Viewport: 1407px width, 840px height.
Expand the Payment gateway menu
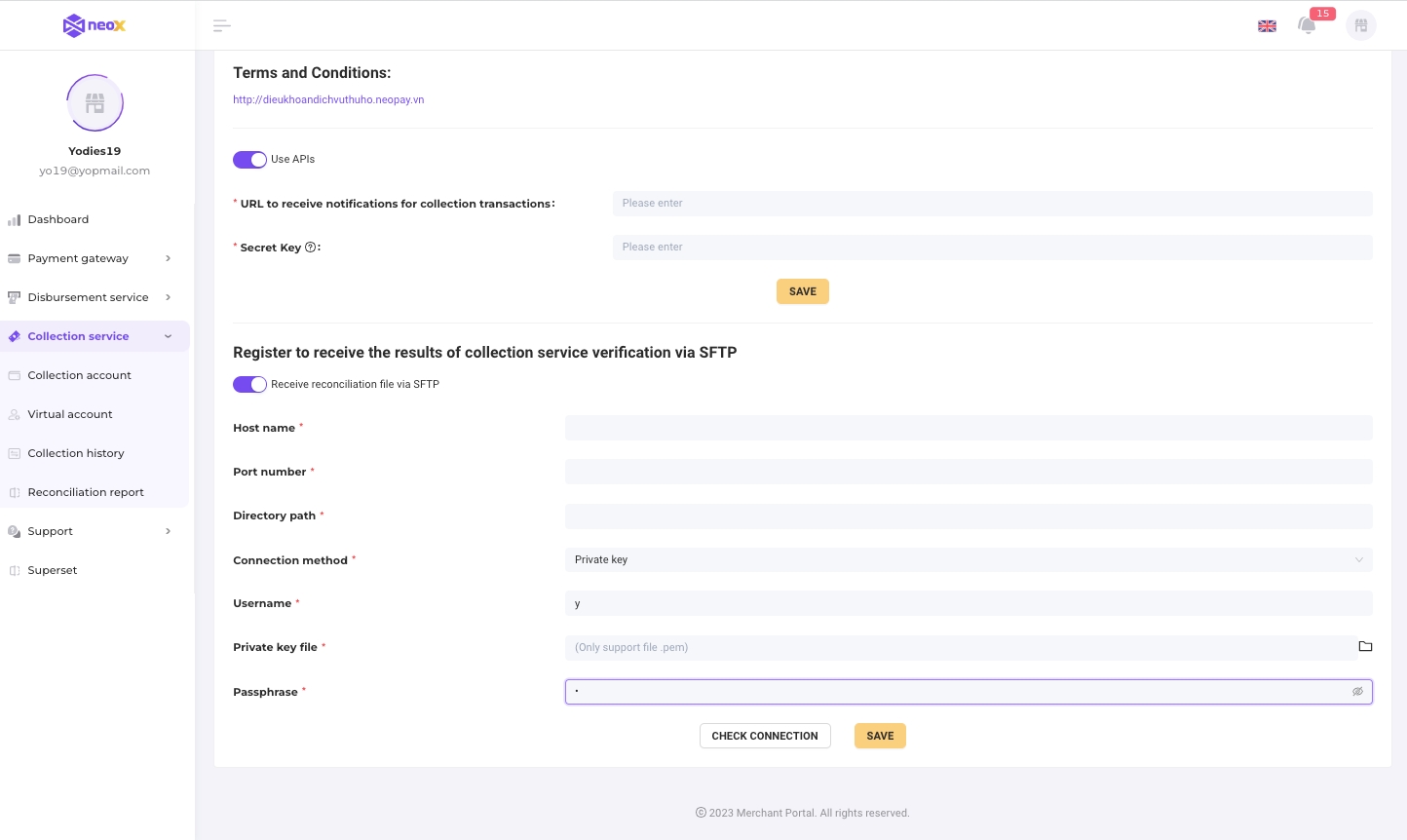88,258
